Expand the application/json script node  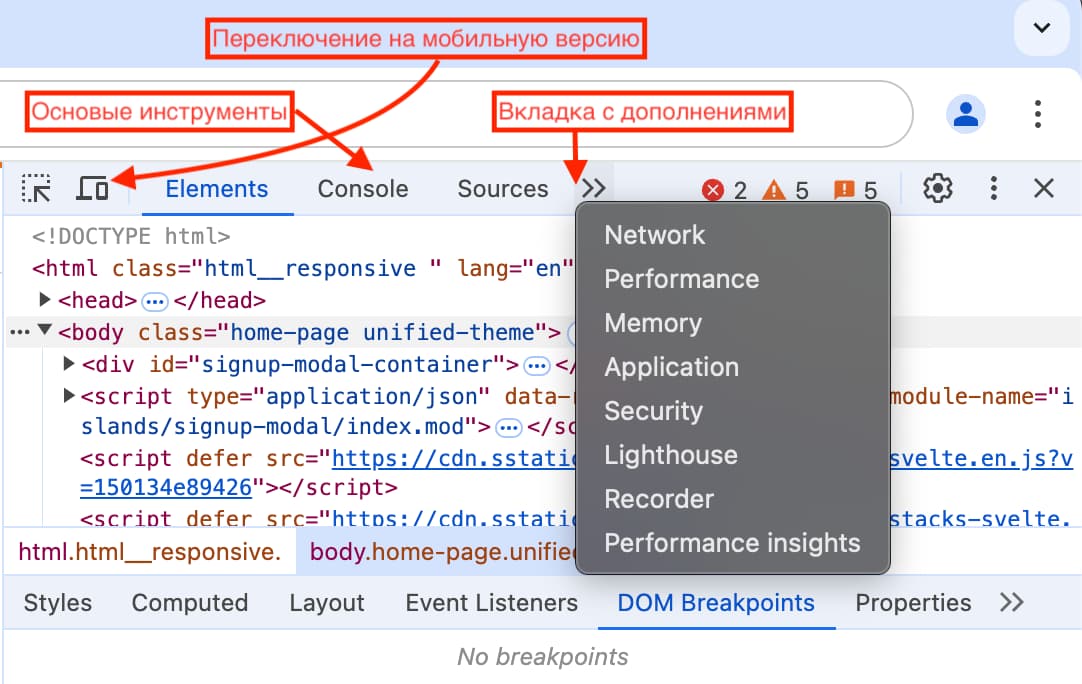point(68,395)
